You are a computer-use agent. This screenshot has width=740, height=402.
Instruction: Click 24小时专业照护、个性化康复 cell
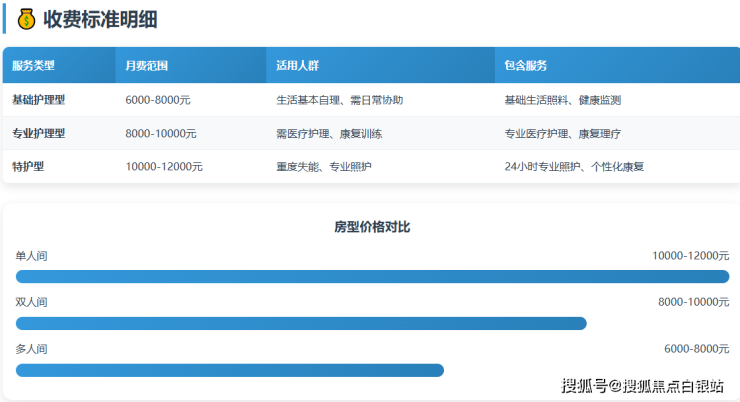click(575, 166)
